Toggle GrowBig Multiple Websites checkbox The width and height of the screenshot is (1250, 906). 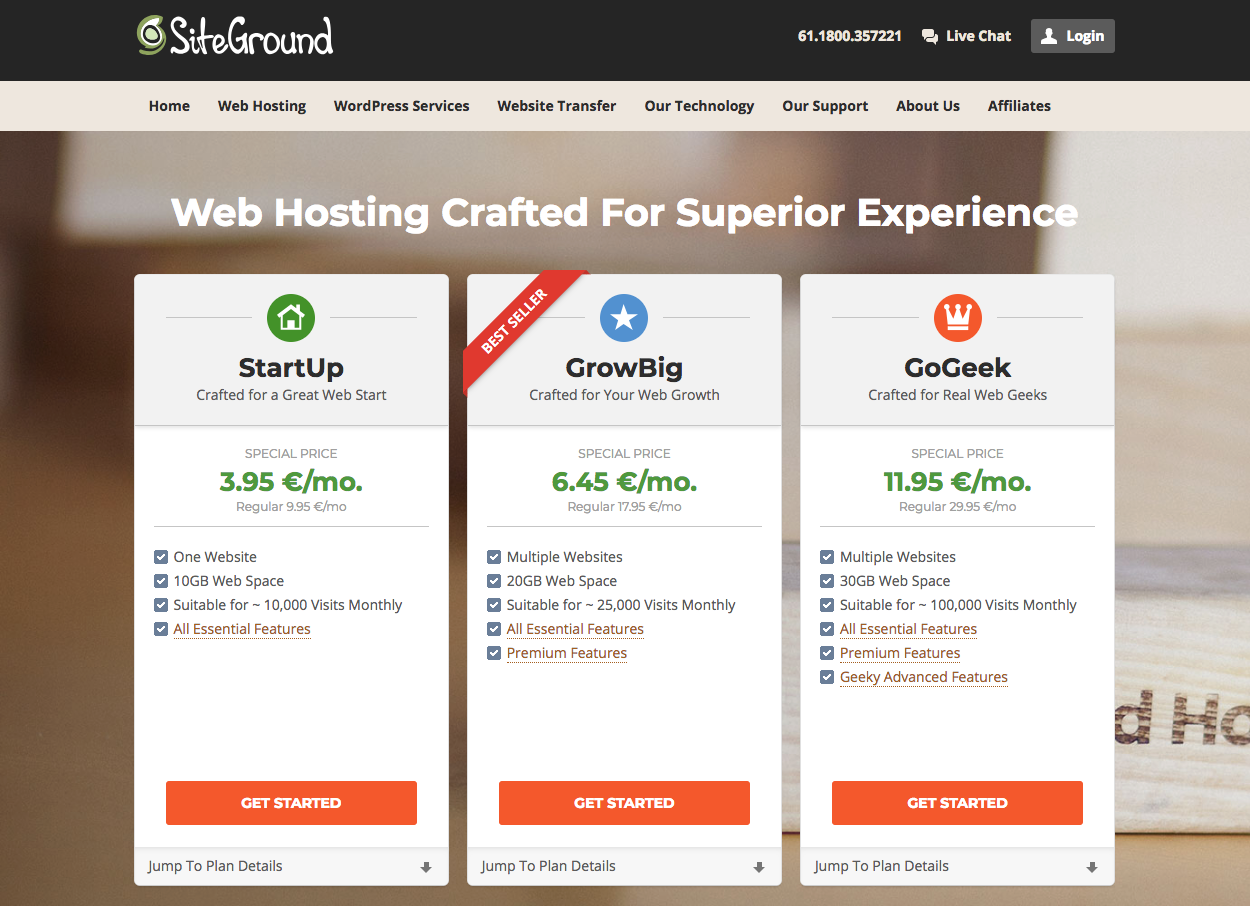494,557
